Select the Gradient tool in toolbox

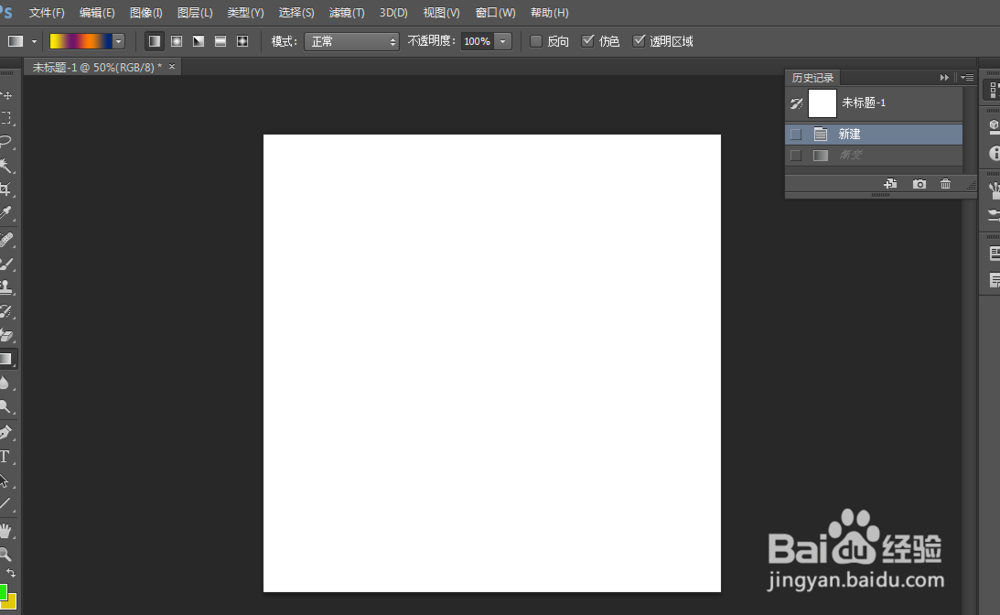(x=6, y=359)
